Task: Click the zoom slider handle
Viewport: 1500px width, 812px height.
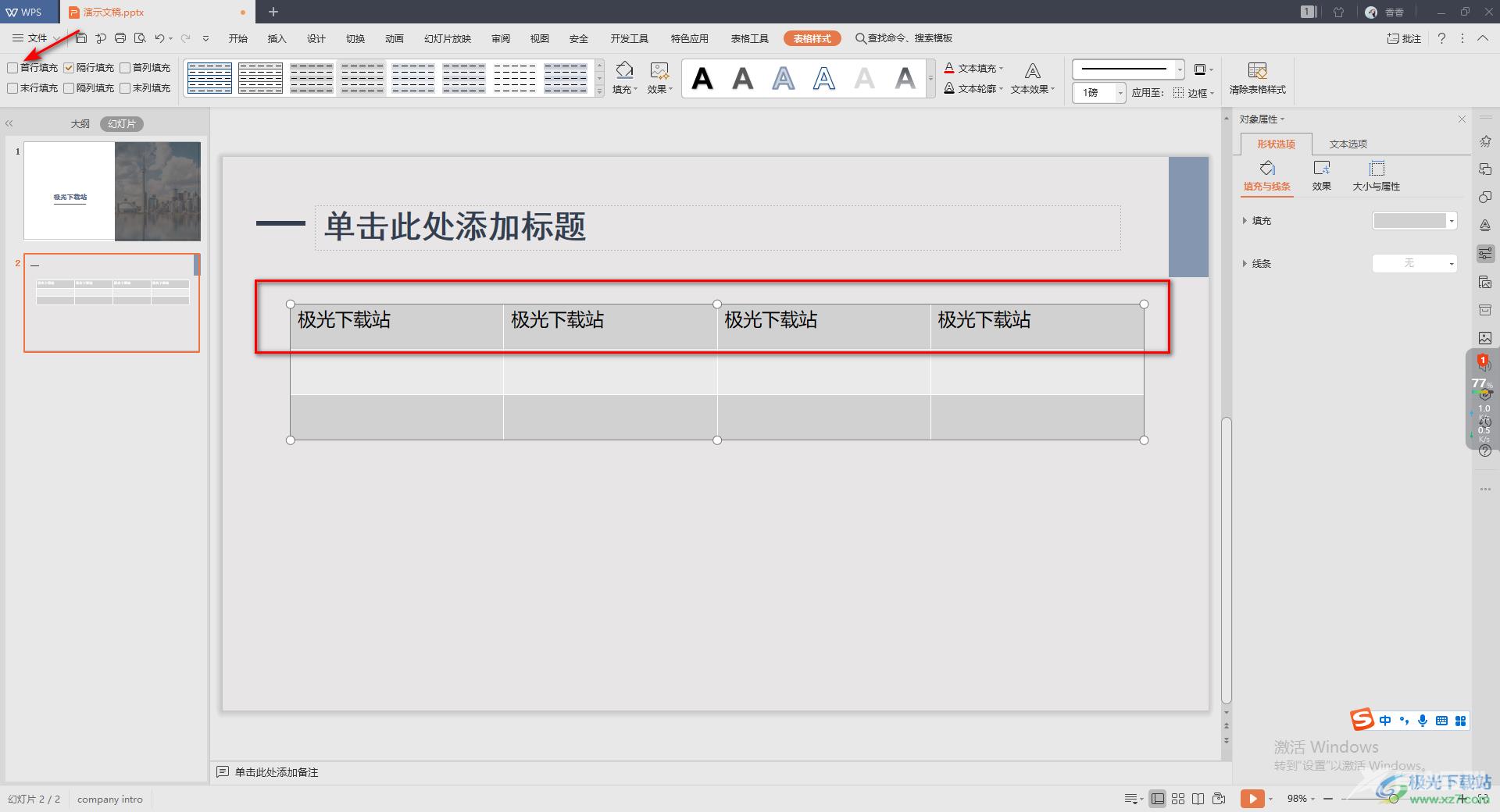Action: (x=1392, y=799)
